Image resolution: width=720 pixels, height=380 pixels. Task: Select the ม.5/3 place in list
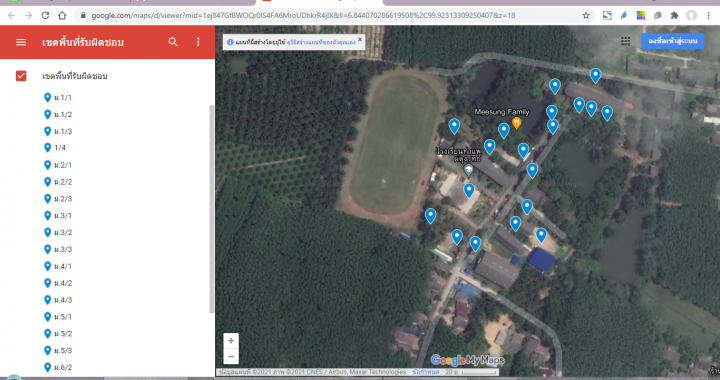(63, 350)
